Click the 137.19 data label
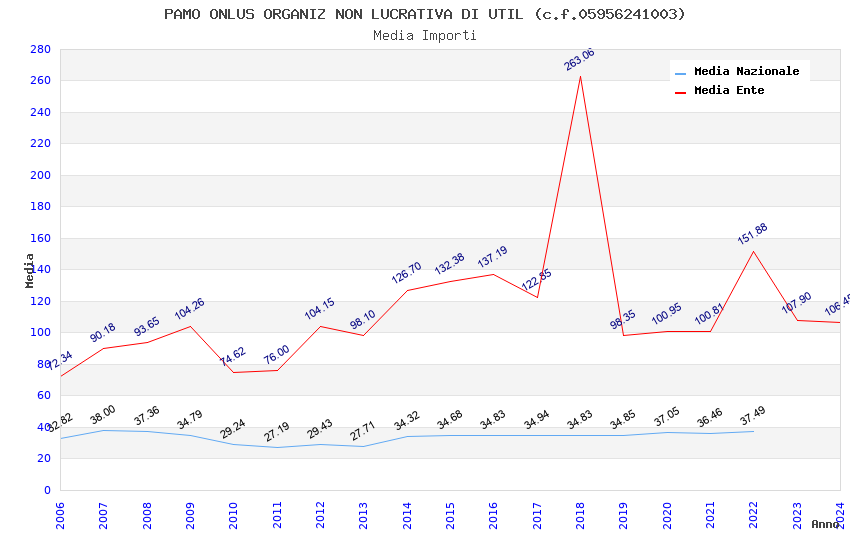Screen dimensions: 850x550 [x=492, y=256]
